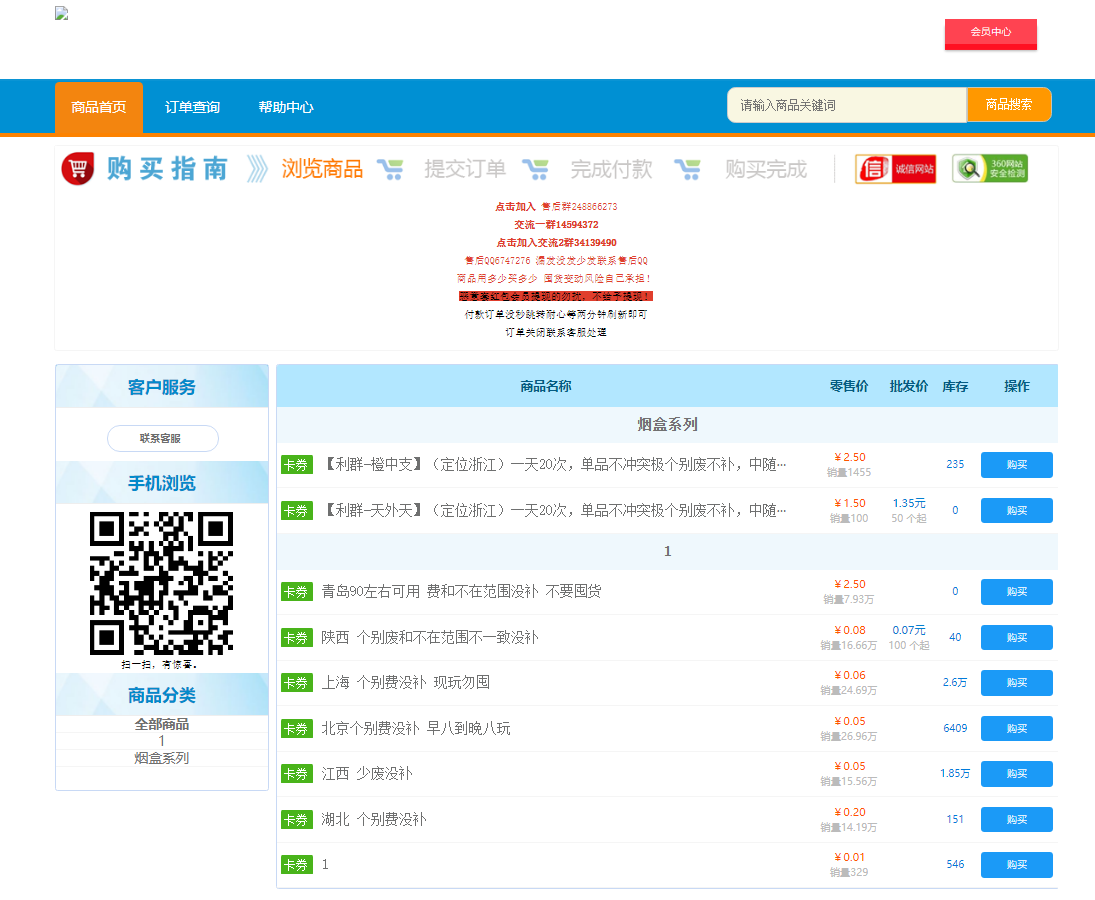
Task: Buy the 江西 少废没补 item
Action: click(1017, 774)
